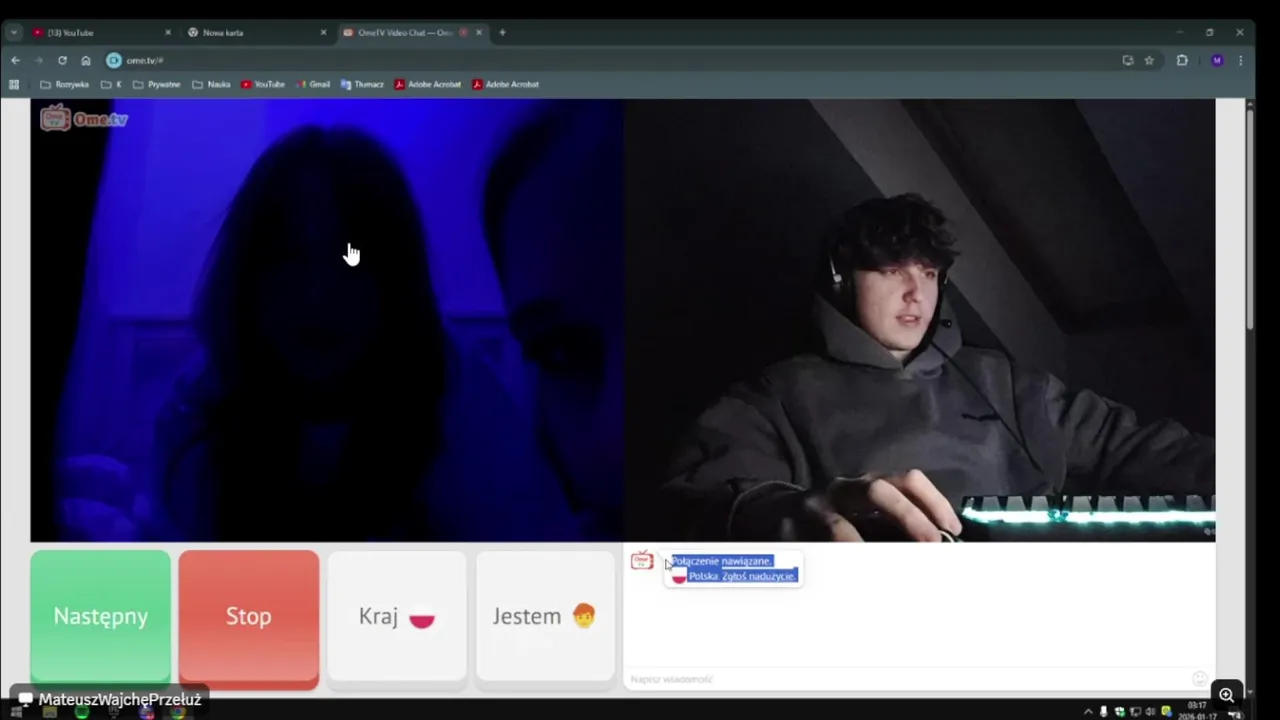
Task: Bookmark this page with the star icon
Action: pos(1149,60)
